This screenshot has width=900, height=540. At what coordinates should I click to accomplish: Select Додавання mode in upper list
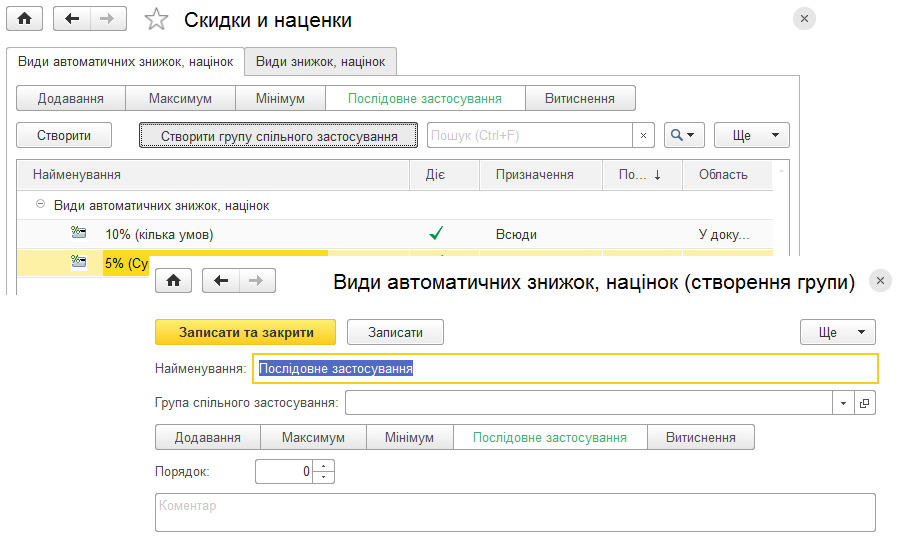click(71, 98)
